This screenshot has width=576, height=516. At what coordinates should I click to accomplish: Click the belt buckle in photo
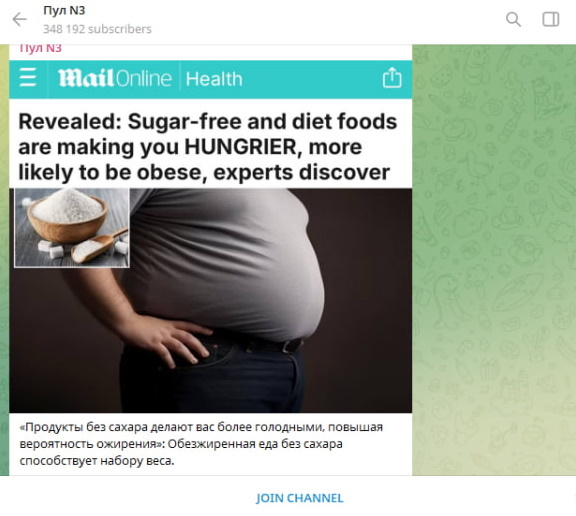click(292, 345)
